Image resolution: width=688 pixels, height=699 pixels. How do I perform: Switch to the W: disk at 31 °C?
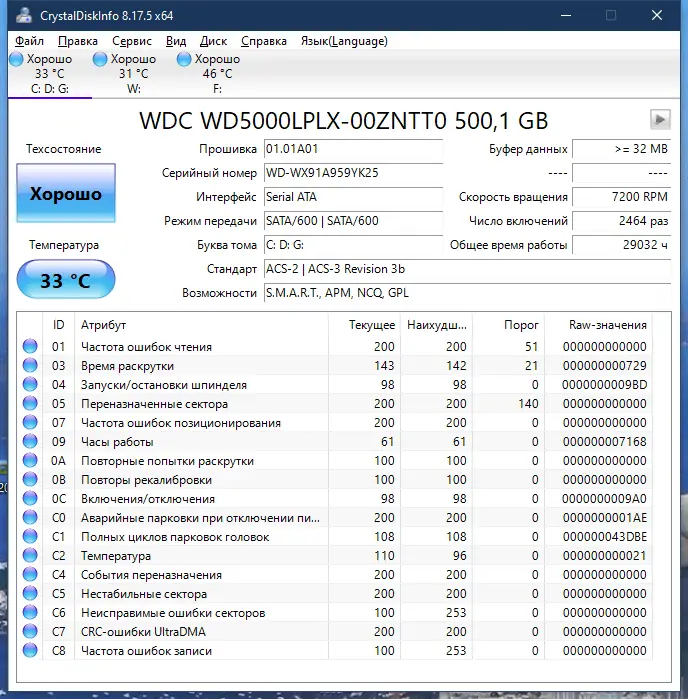[133, 74]
